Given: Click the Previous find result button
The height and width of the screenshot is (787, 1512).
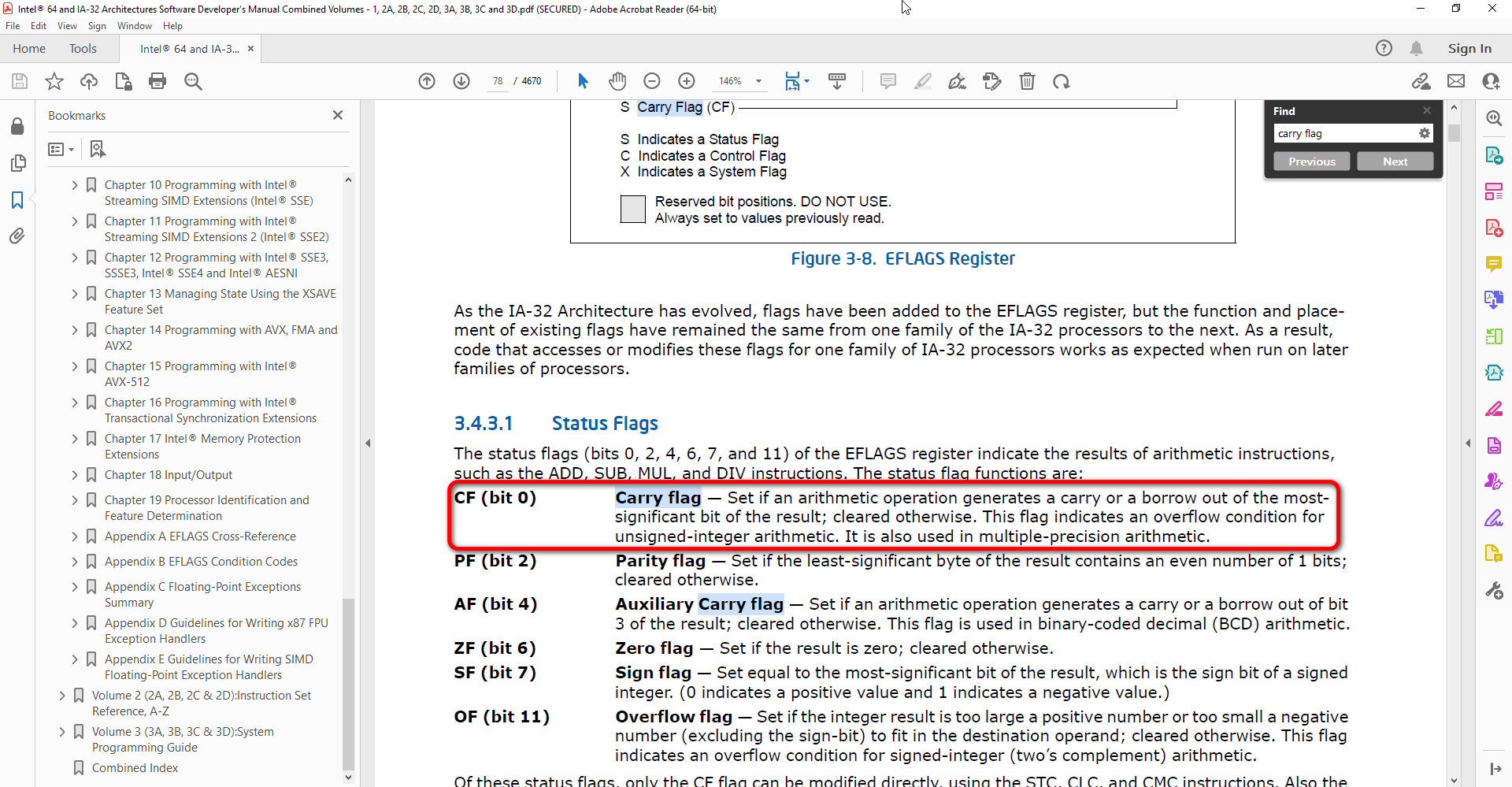Looking at the screenshot, I should pos(1312,161).
